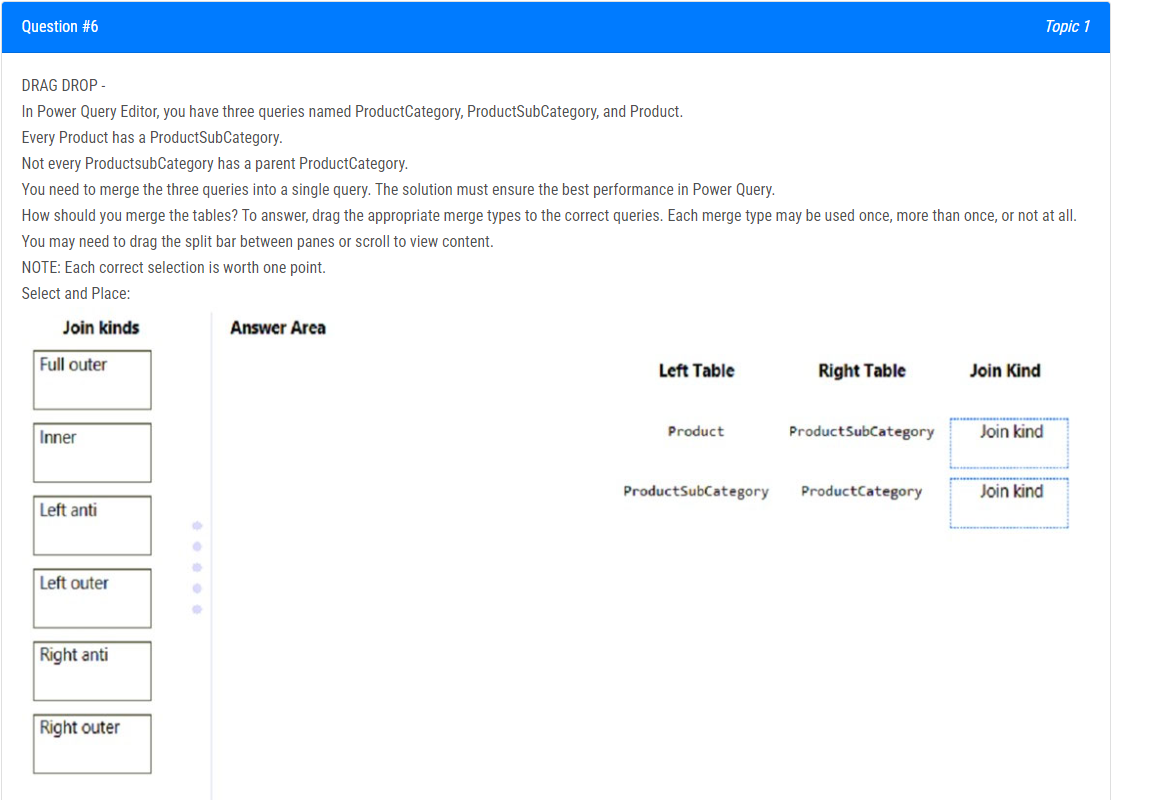The height and width of the screenshot is (800, 1149).
Task: Select the Left outer join kind box
Action: coord(92,598)
